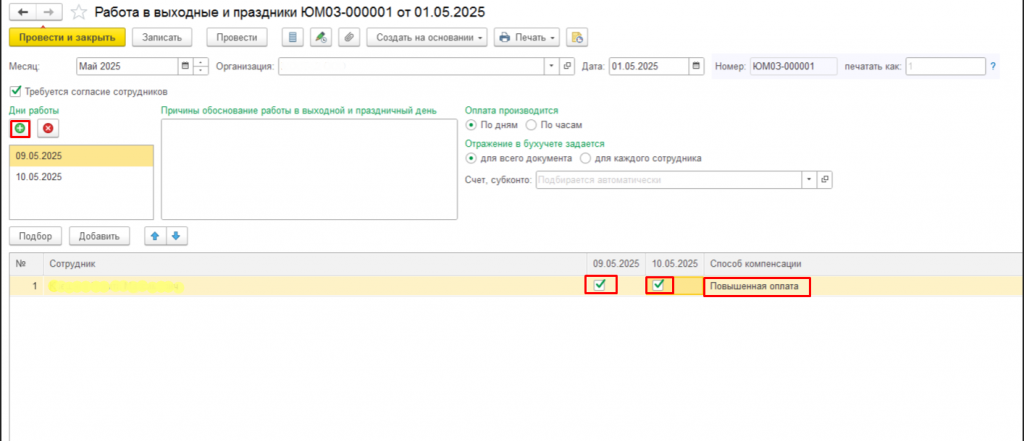Click into the Причины обоснование text area
This screenshot has width=1024, height=441.
click(x=309, y=169)
